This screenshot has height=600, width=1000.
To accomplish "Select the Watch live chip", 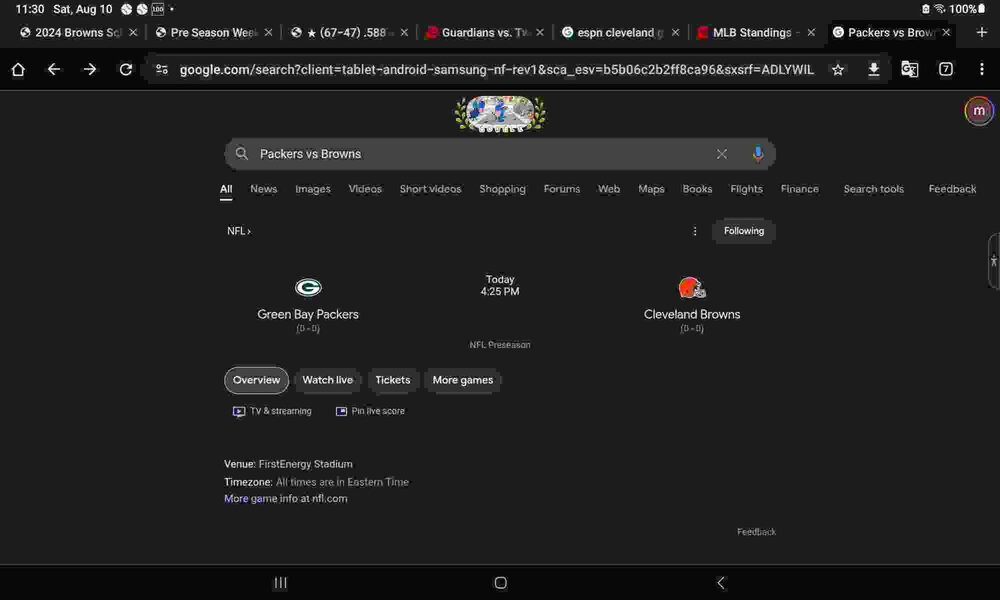I will (327, 381).
